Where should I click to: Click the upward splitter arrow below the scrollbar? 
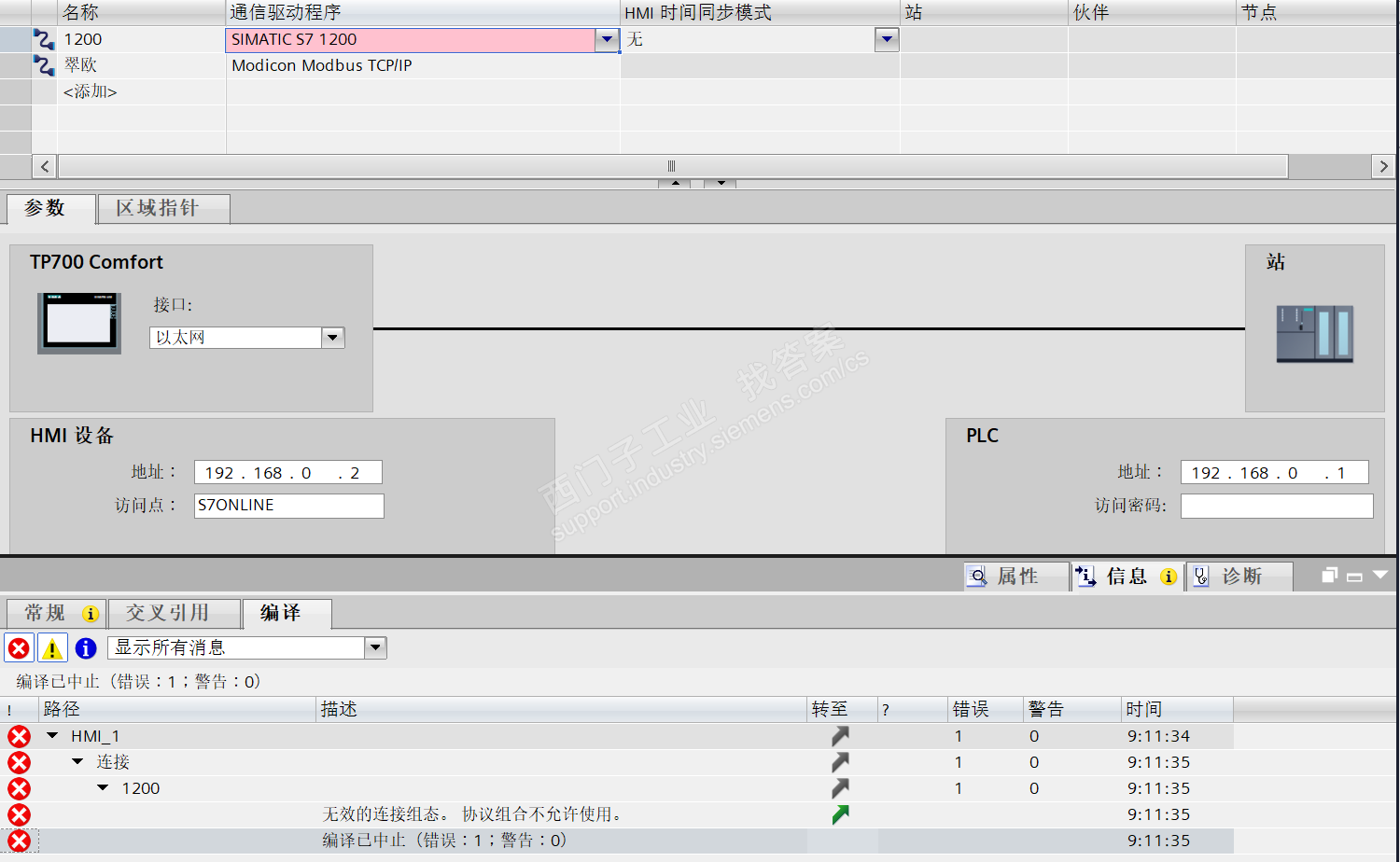675,183
